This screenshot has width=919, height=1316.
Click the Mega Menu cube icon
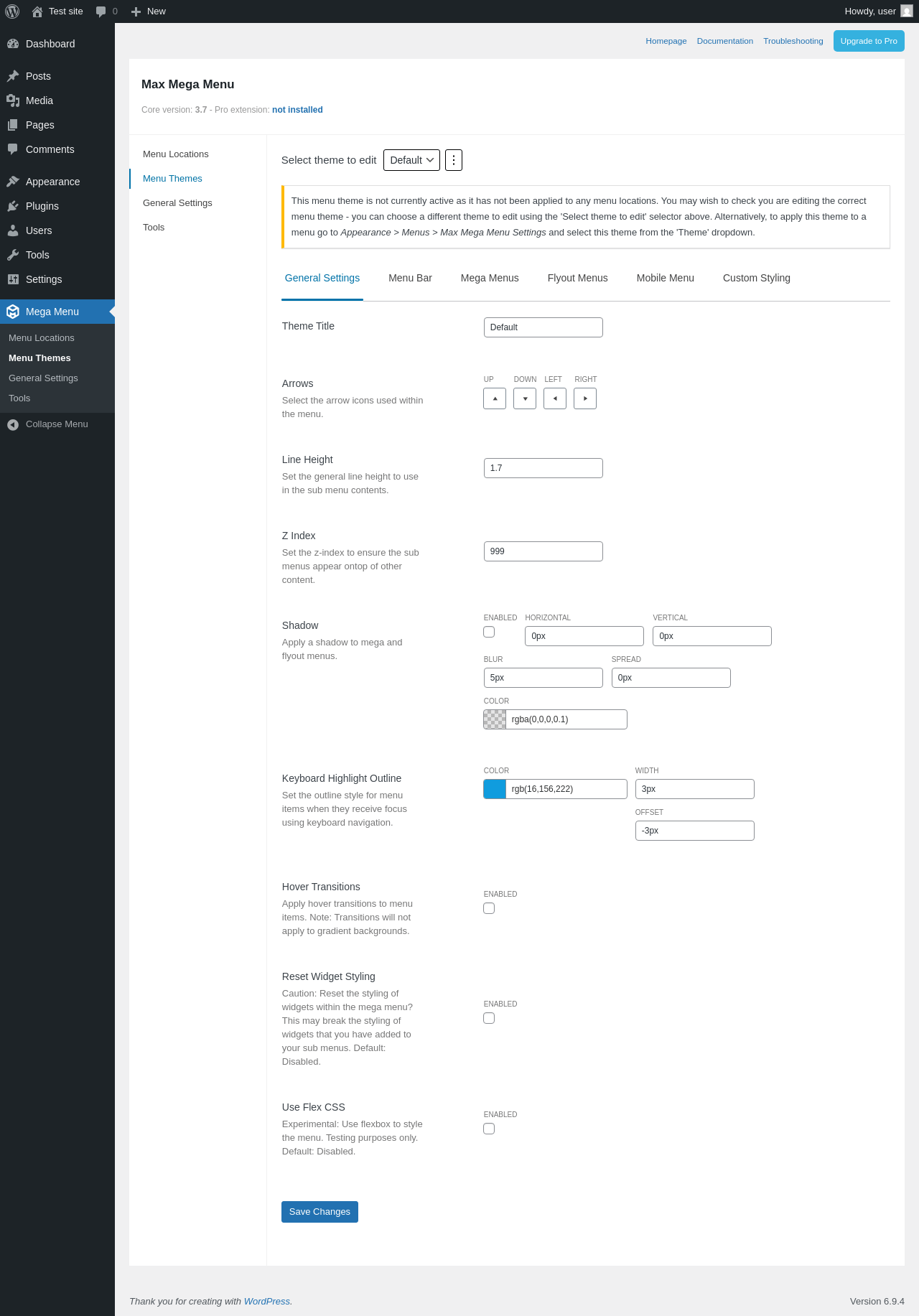point(13,312)
